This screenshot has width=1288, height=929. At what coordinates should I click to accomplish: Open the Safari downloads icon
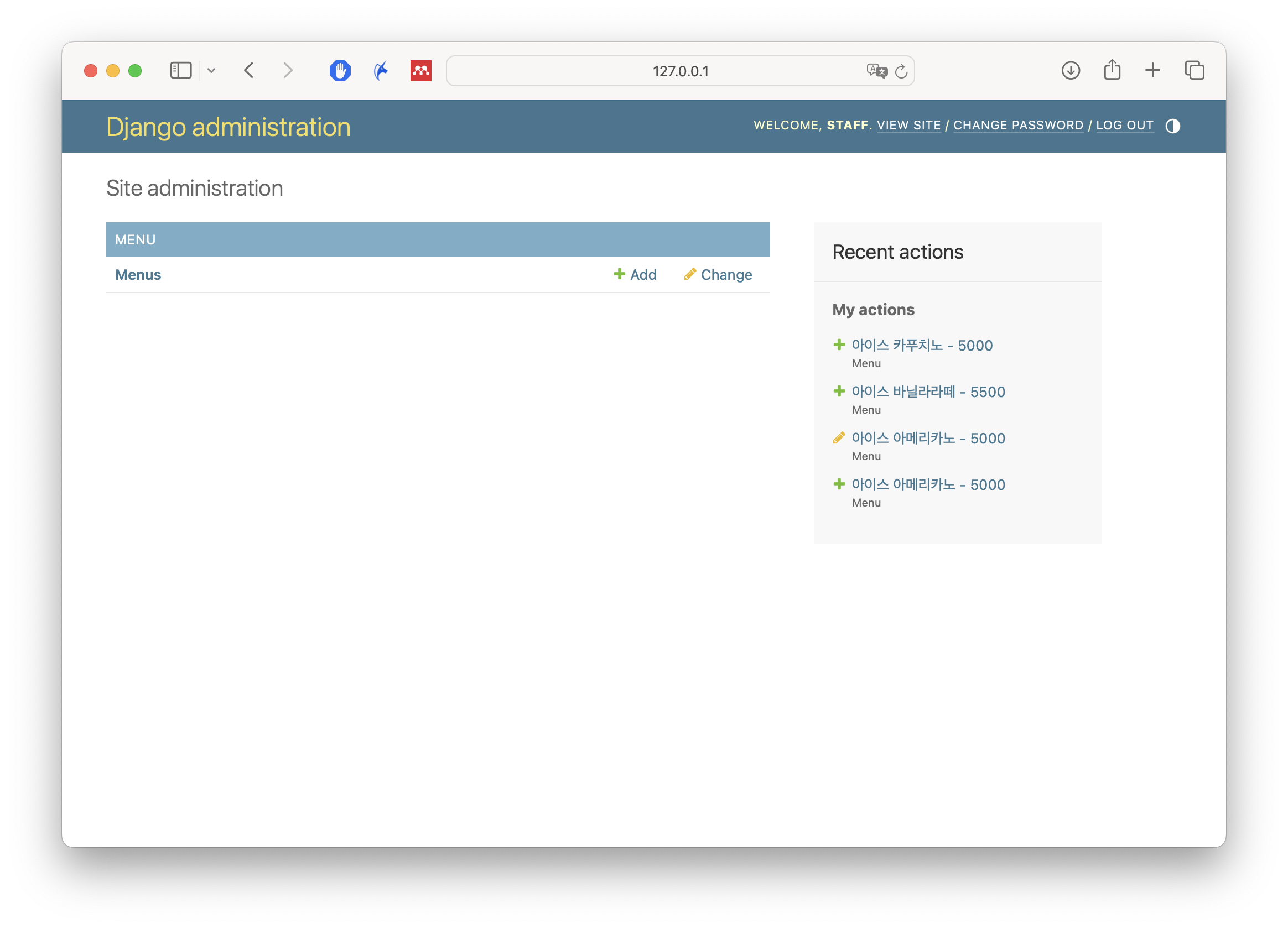click(x=1071, y=70)
